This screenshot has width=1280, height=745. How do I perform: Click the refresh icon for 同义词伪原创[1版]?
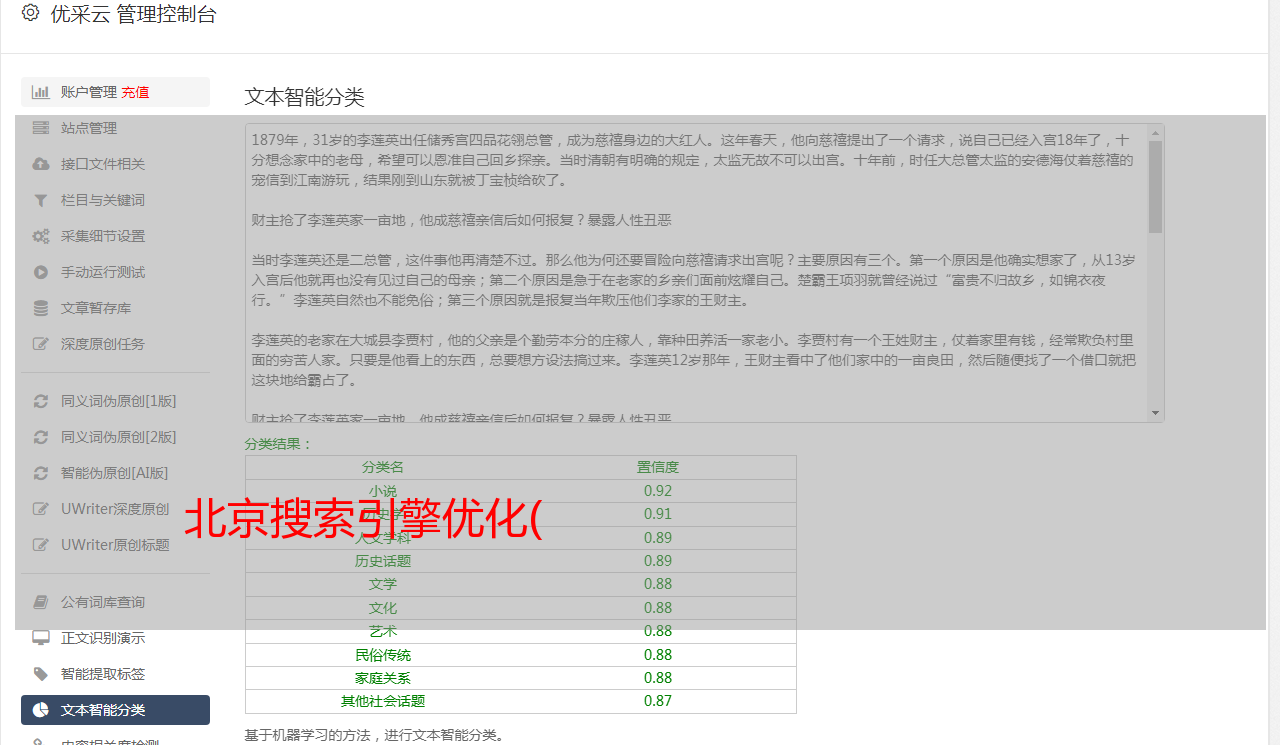point(41,401)
